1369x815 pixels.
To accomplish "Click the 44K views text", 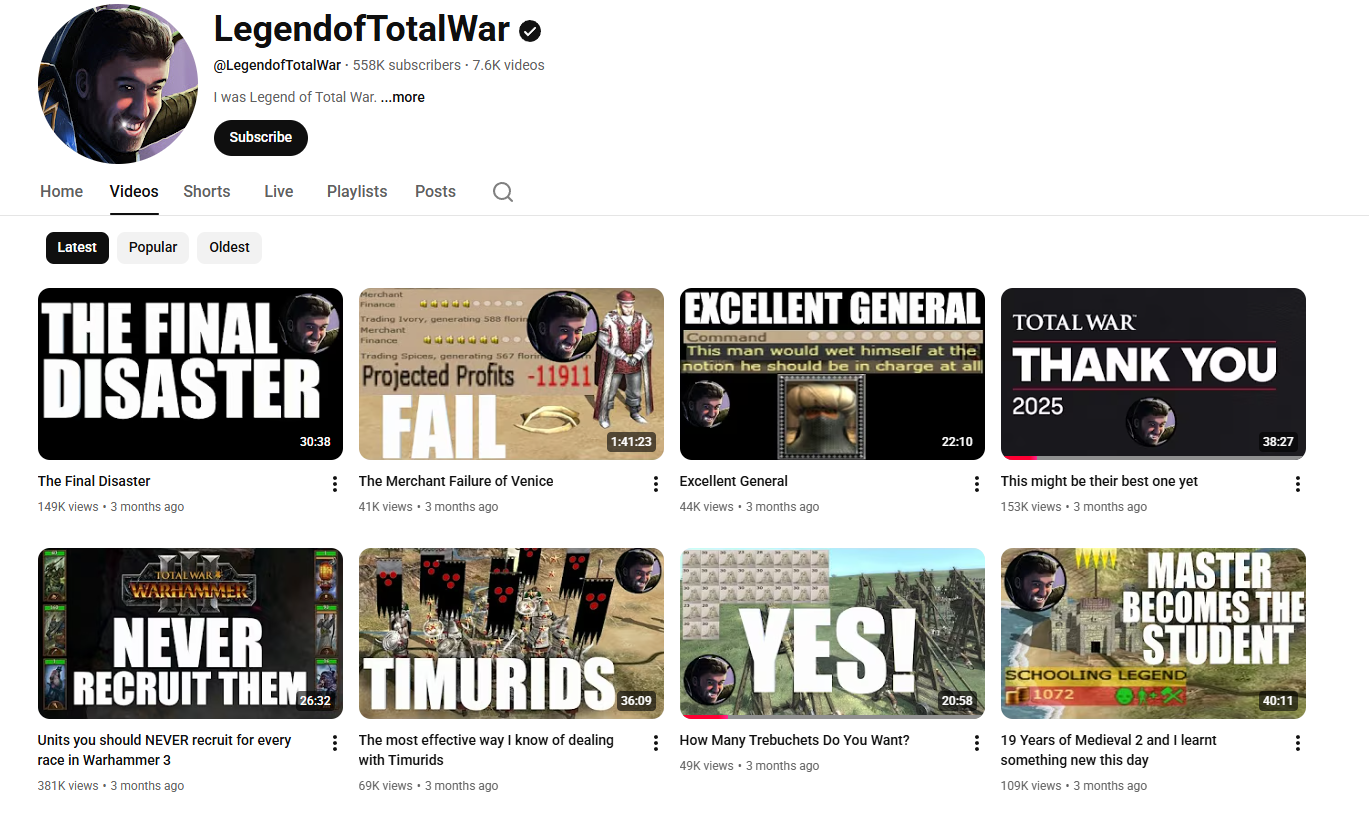I will [x=707, y=507].
